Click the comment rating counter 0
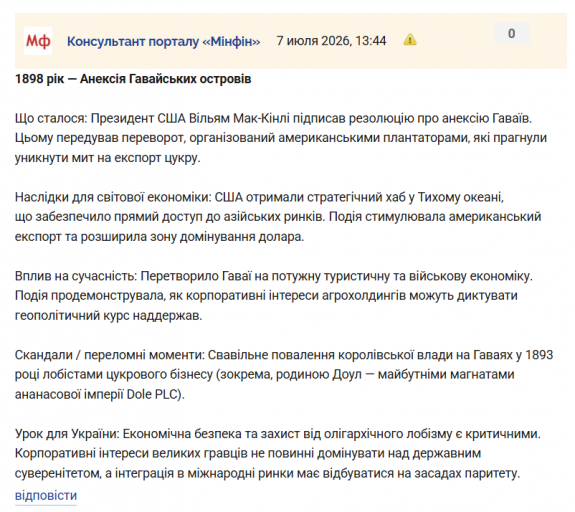 pyautogui.click(x=512, y=33)
